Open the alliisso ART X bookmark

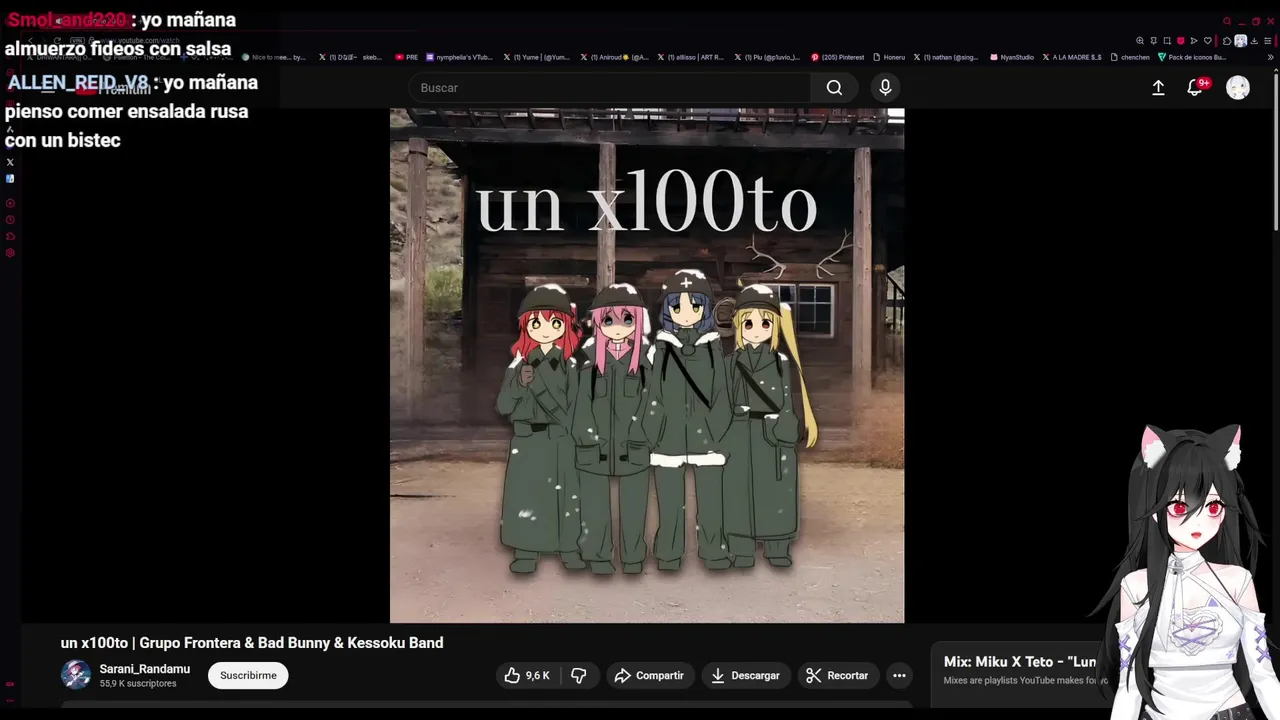click(691, 57)
